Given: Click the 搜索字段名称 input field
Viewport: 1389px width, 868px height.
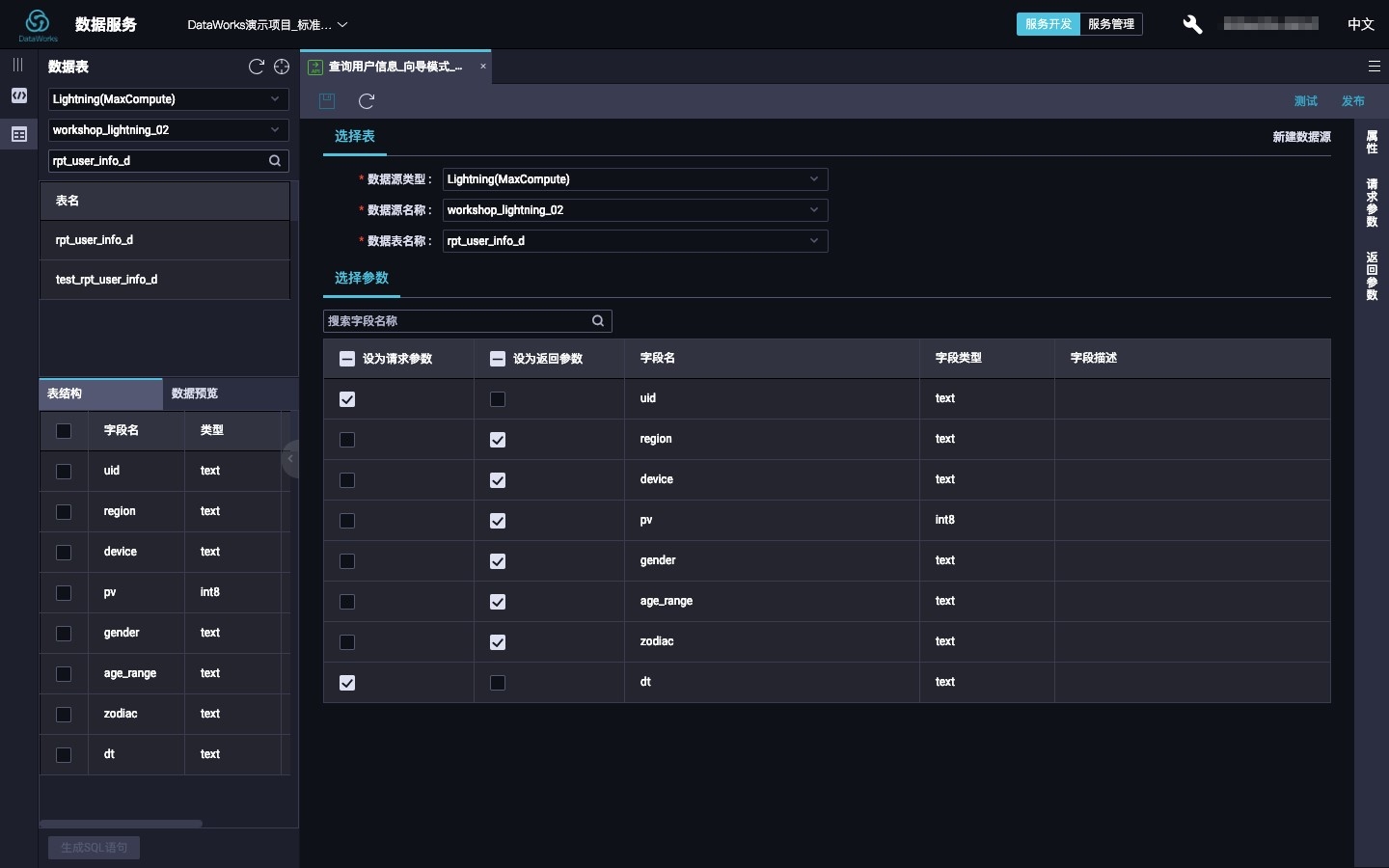Looking at the screenshot, I should pos(468,321).
